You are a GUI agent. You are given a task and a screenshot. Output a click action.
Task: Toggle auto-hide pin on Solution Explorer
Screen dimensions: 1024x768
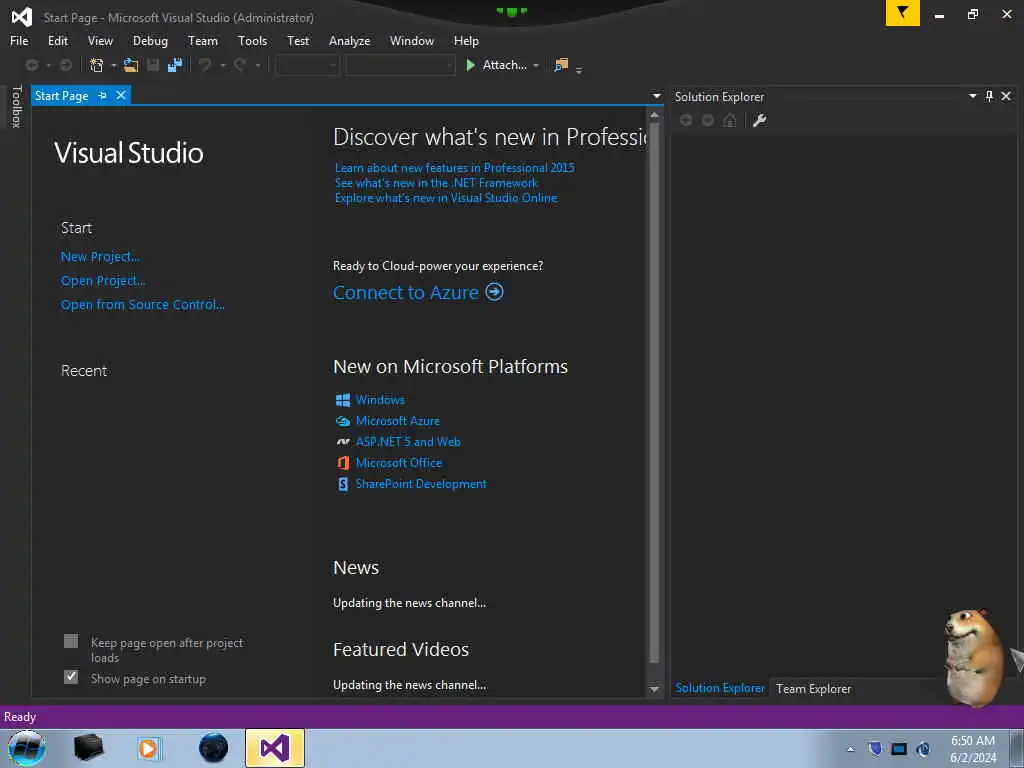click(x=989, y=96)
